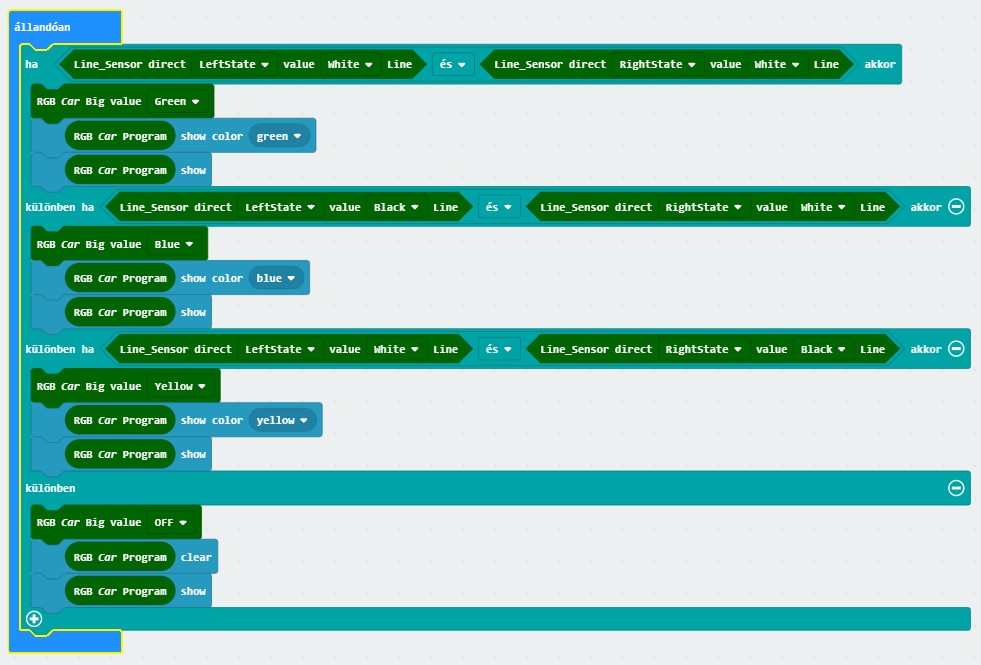Open the és operator dropdown in the first ha row
The height and width of the screenshot is (665, 981).
(x=453, y=64)
